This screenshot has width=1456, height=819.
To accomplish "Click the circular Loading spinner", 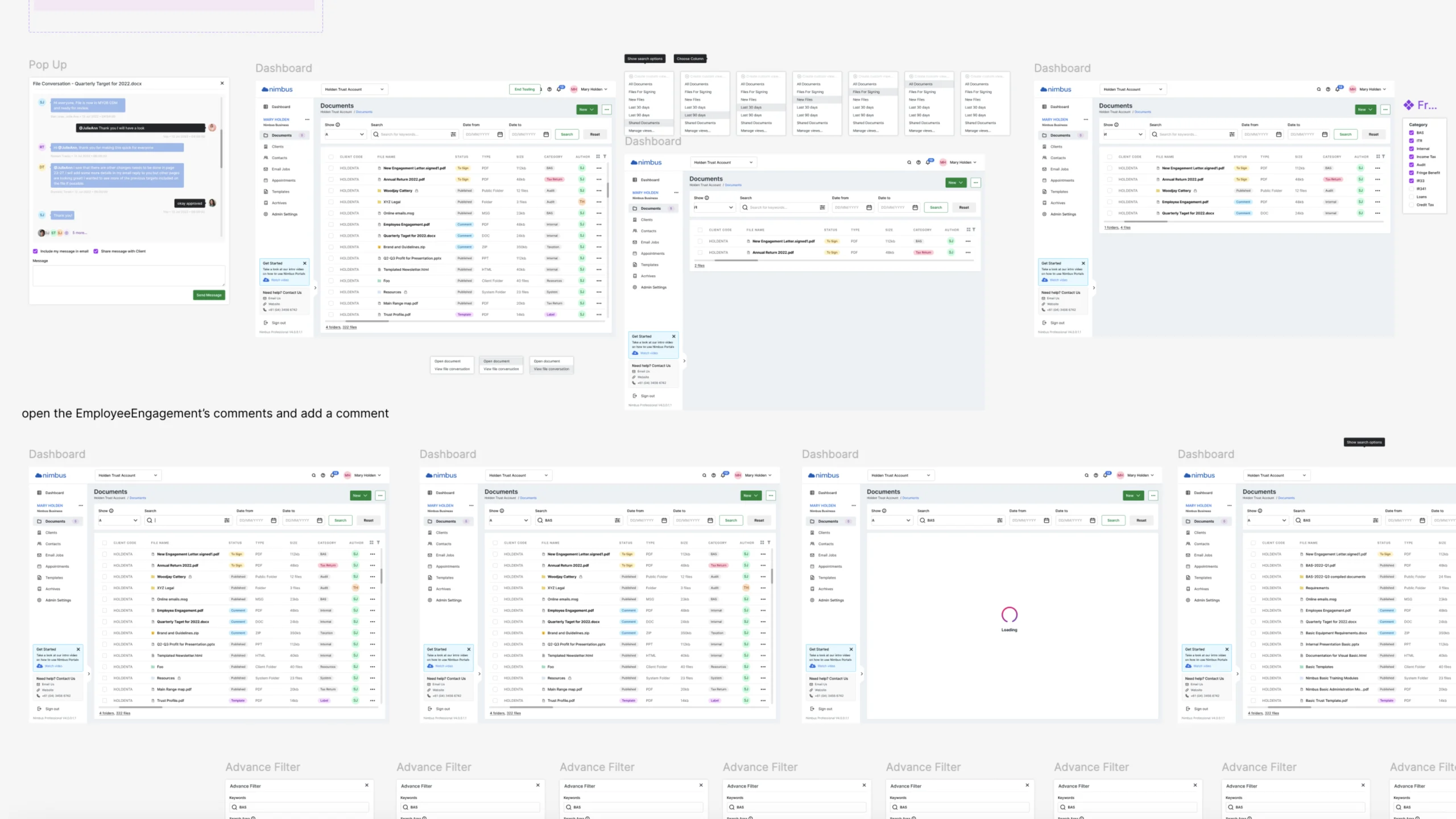I will [x=1009, y=614].
